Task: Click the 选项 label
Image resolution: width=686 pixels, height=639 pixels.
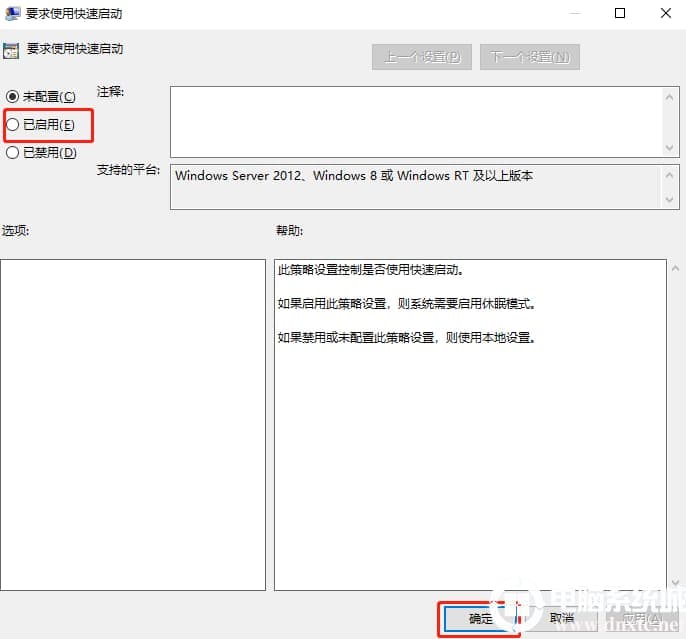Action: click(15, 230)
